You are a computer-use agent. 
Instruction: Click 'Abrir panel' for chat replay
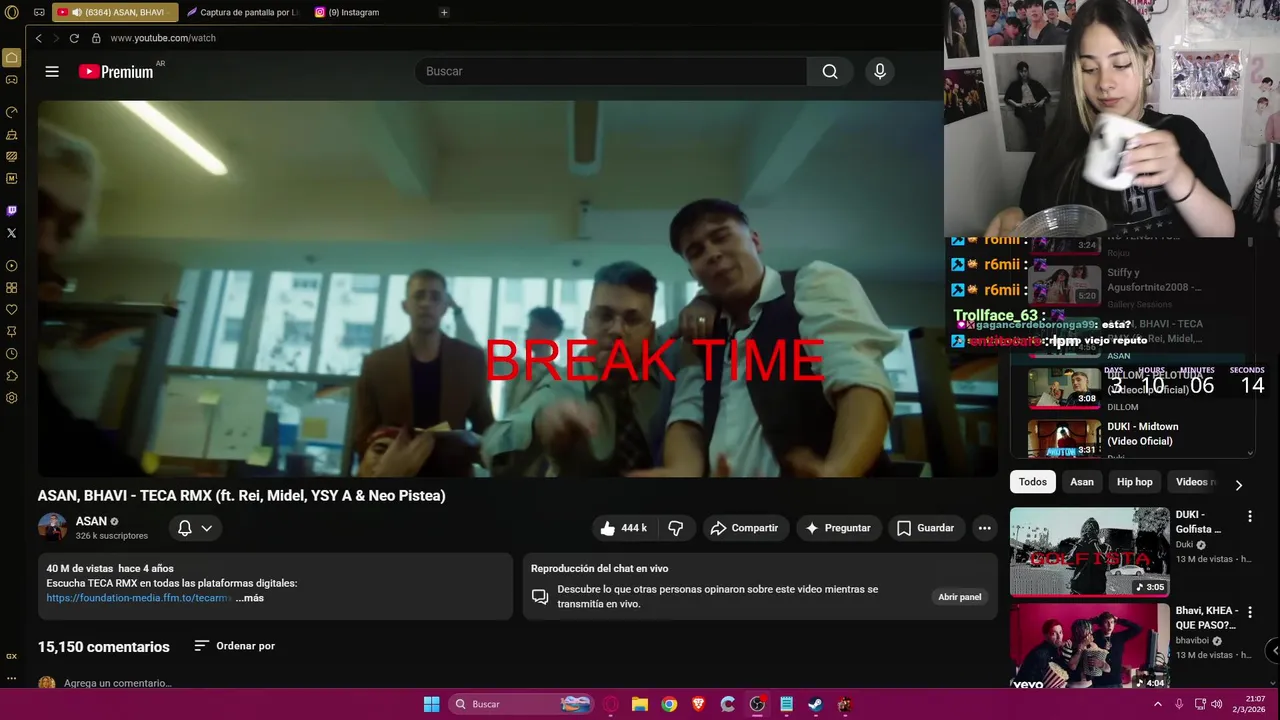959,597
